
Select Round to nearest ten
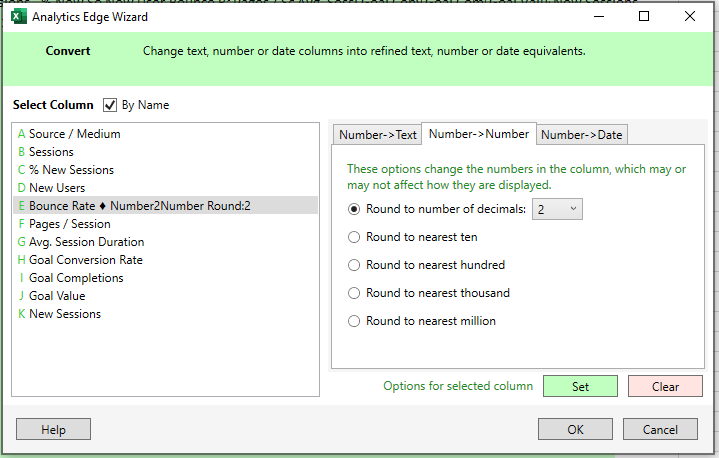[x=353, y=237]
